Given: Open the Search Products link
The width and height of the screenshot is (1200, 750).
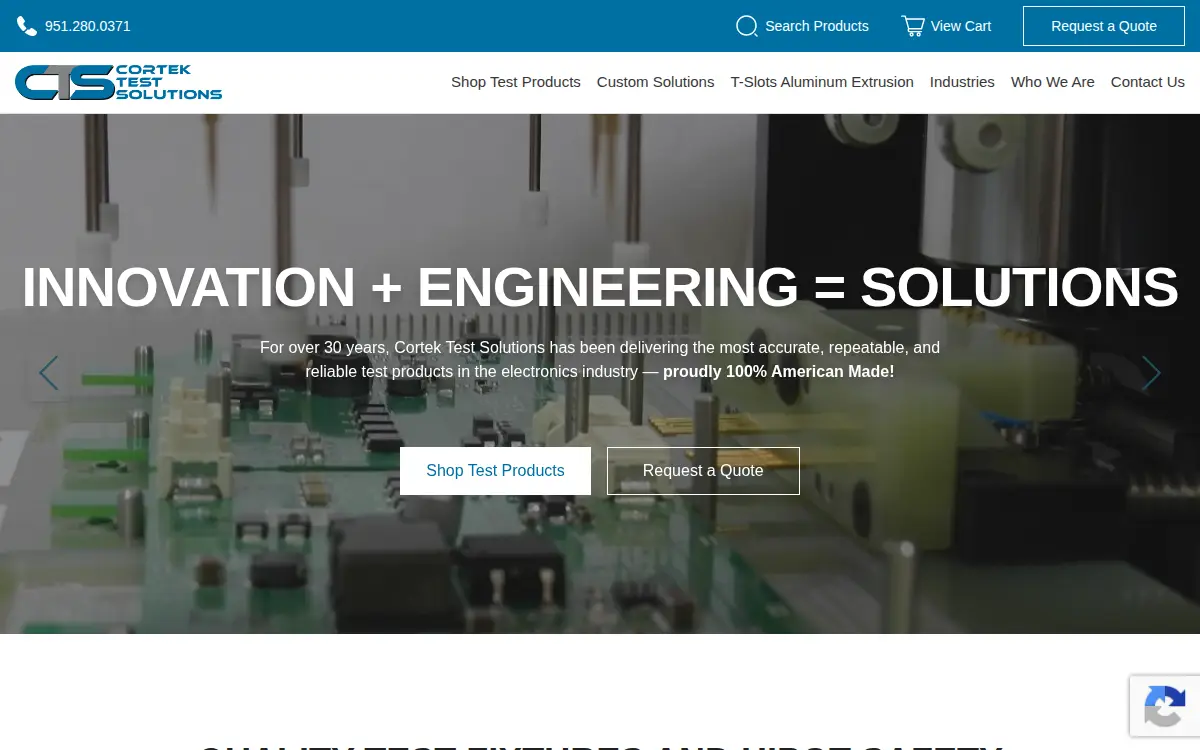Looking at the screenshot, I should click(x=817, y=26).
